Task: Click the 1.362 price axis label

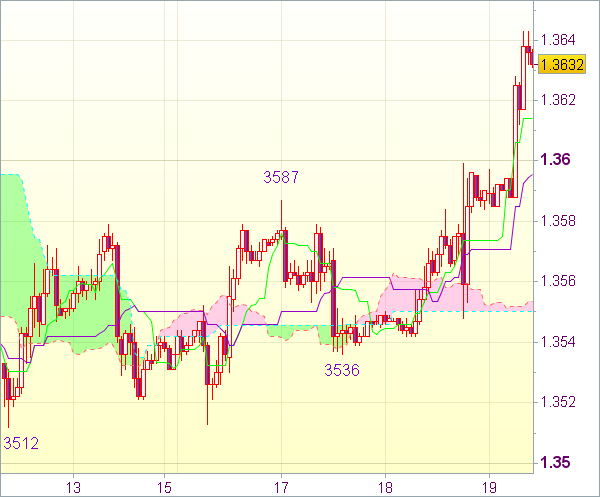Action: coord(558,100)
